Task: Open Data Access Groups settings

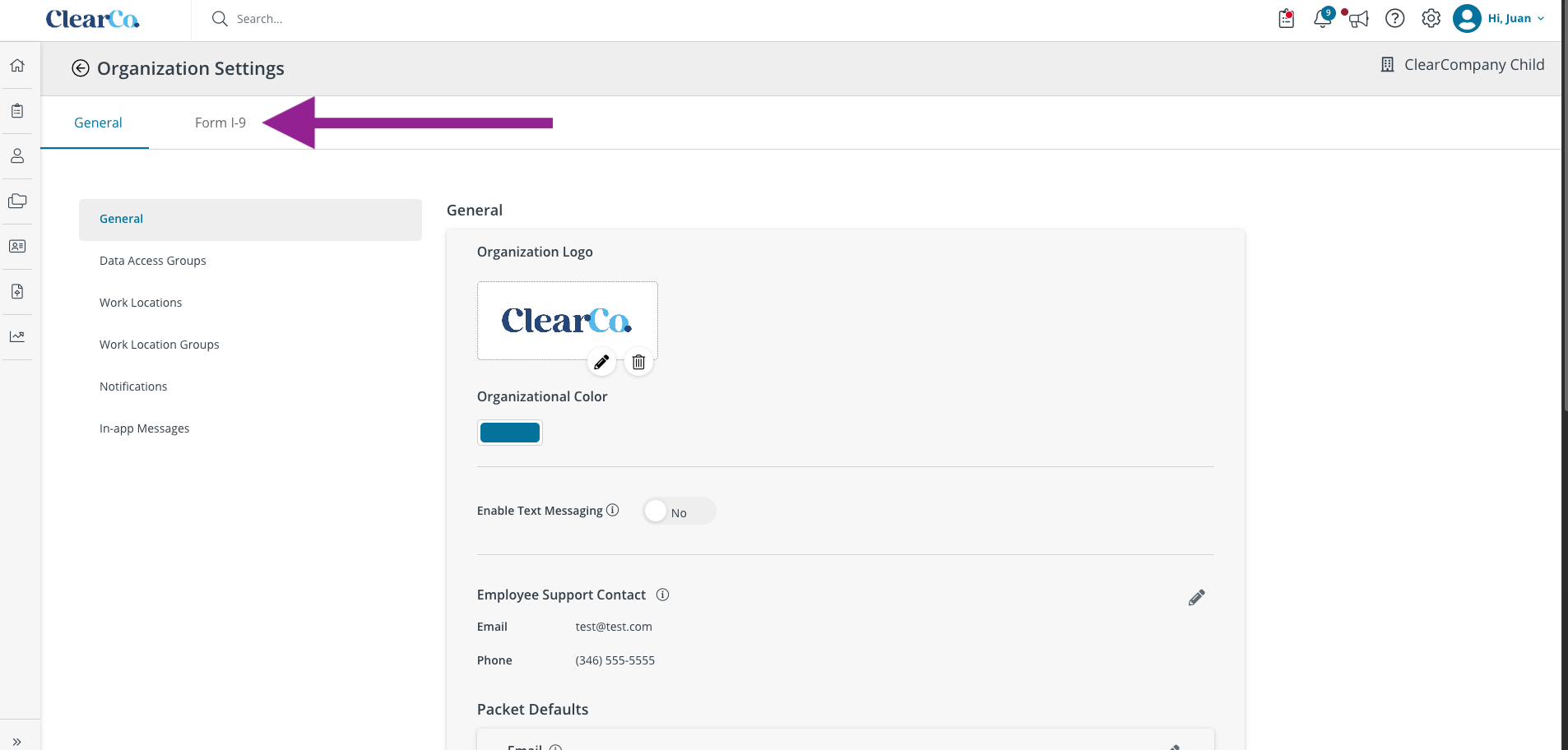Action: pos(153,261)
